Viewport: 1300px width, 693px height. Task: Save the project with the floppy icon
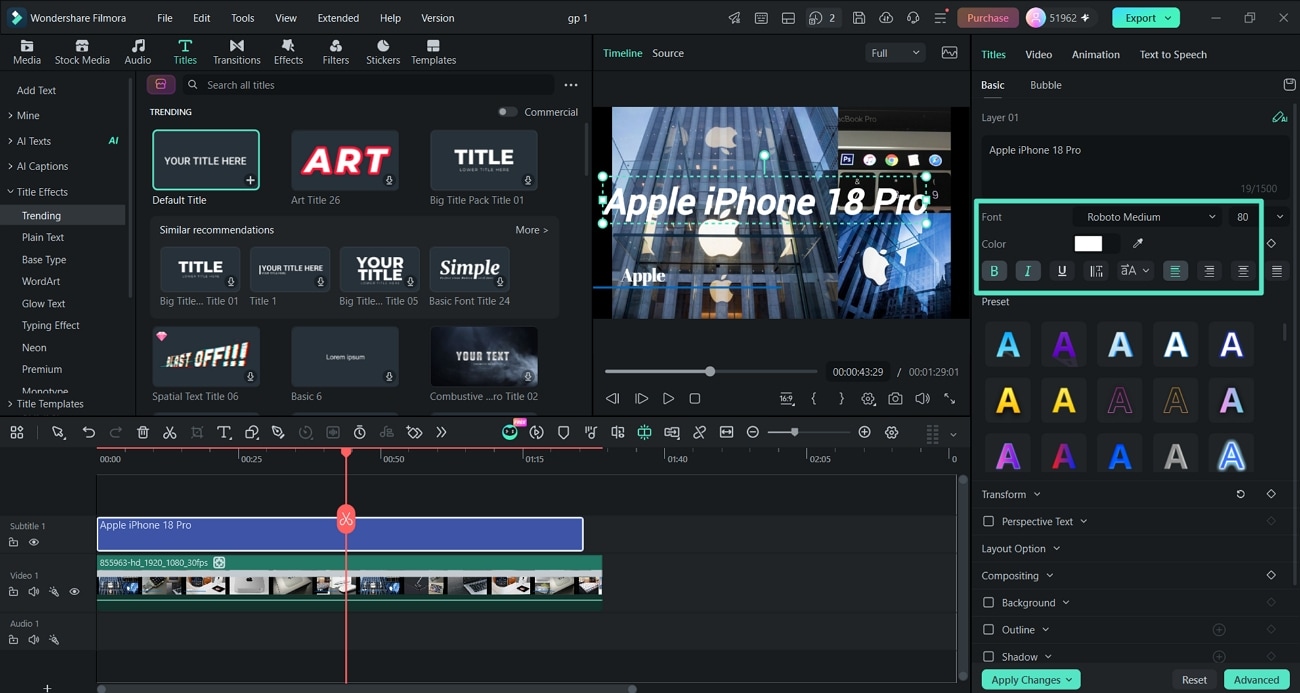click(x=859, y=18)
